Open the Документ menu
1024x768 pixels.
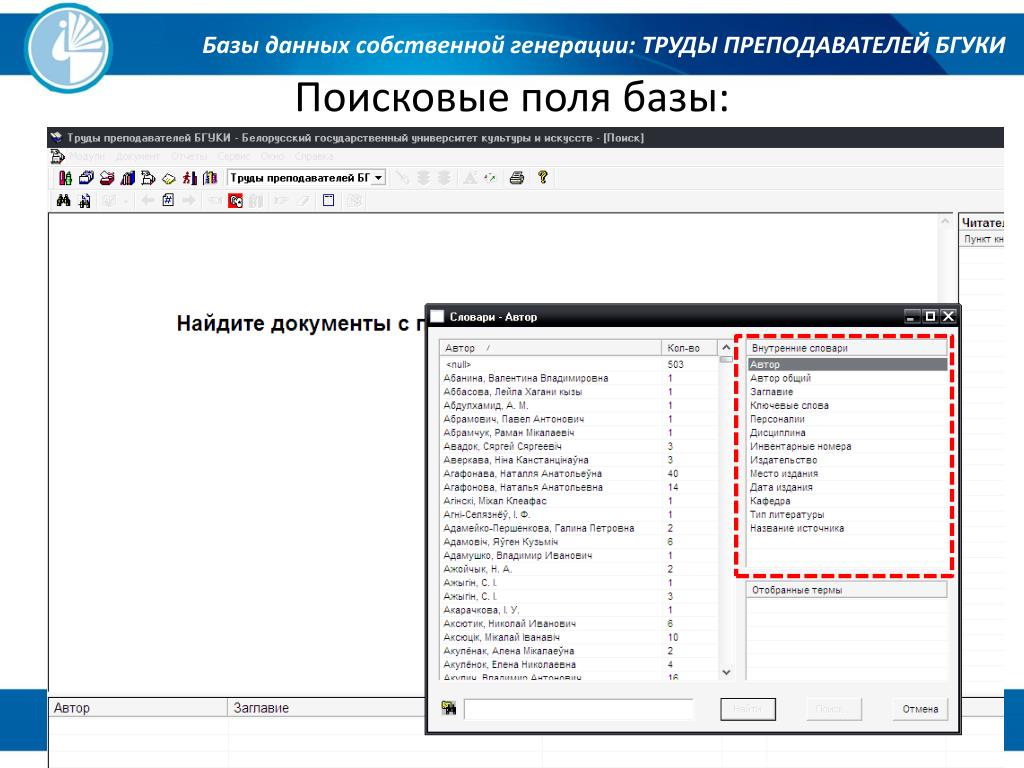click(138, 156)
